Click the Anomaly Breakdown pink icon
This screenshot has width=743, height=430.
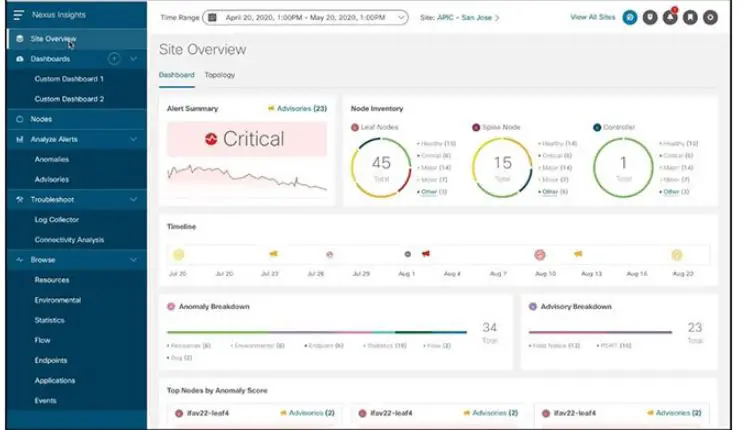(x=171, y=307)
